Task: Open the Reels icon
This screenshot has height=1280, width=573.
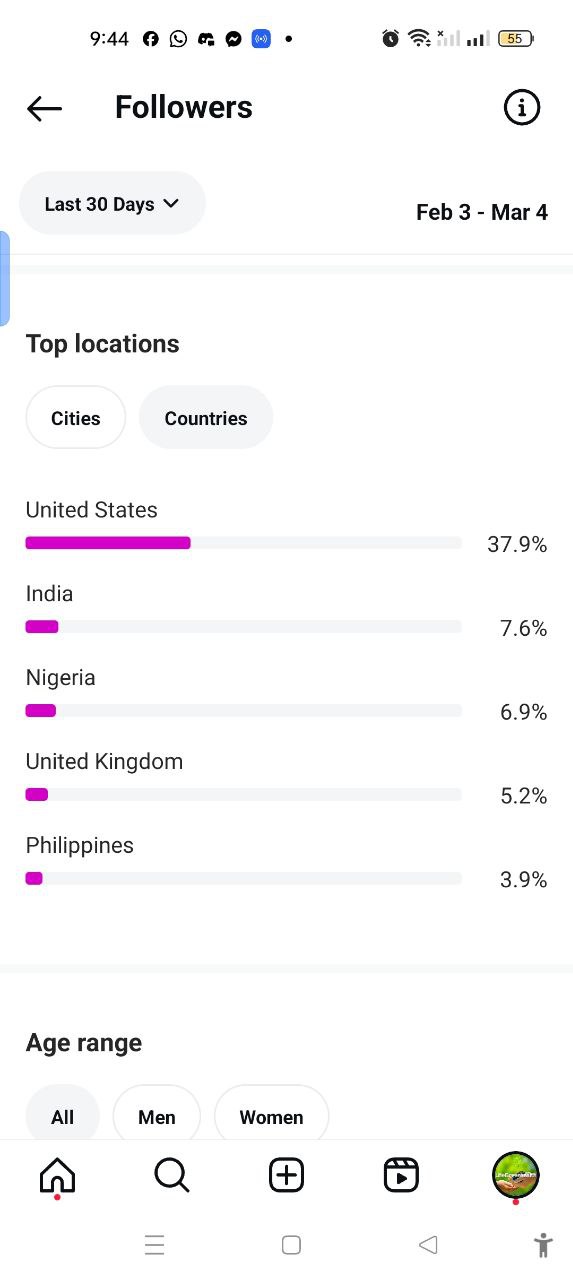Action: point(401,1175)
